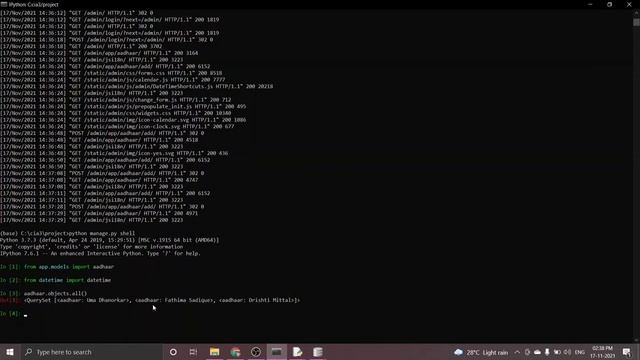640x360 pixels.
Task: Open the database browser taskbar icon
Action: tap(318, 352)
